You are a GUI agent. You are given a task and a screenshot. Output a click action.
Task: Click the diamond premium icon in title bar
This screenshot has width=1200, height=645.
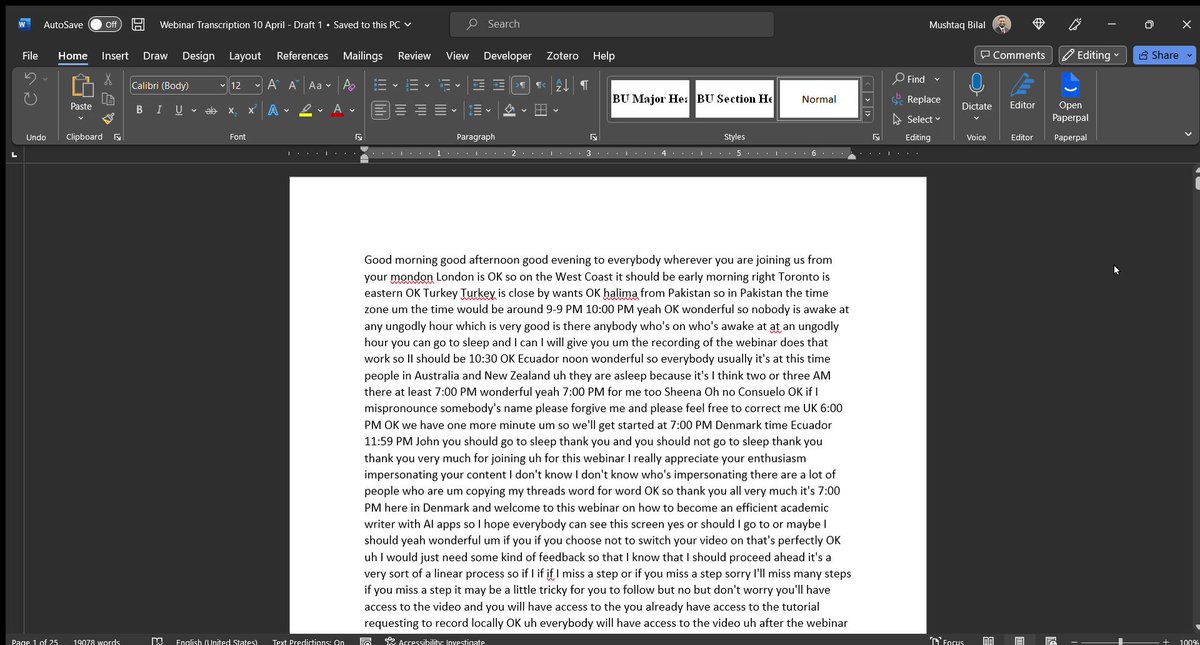click(1039, 24)
